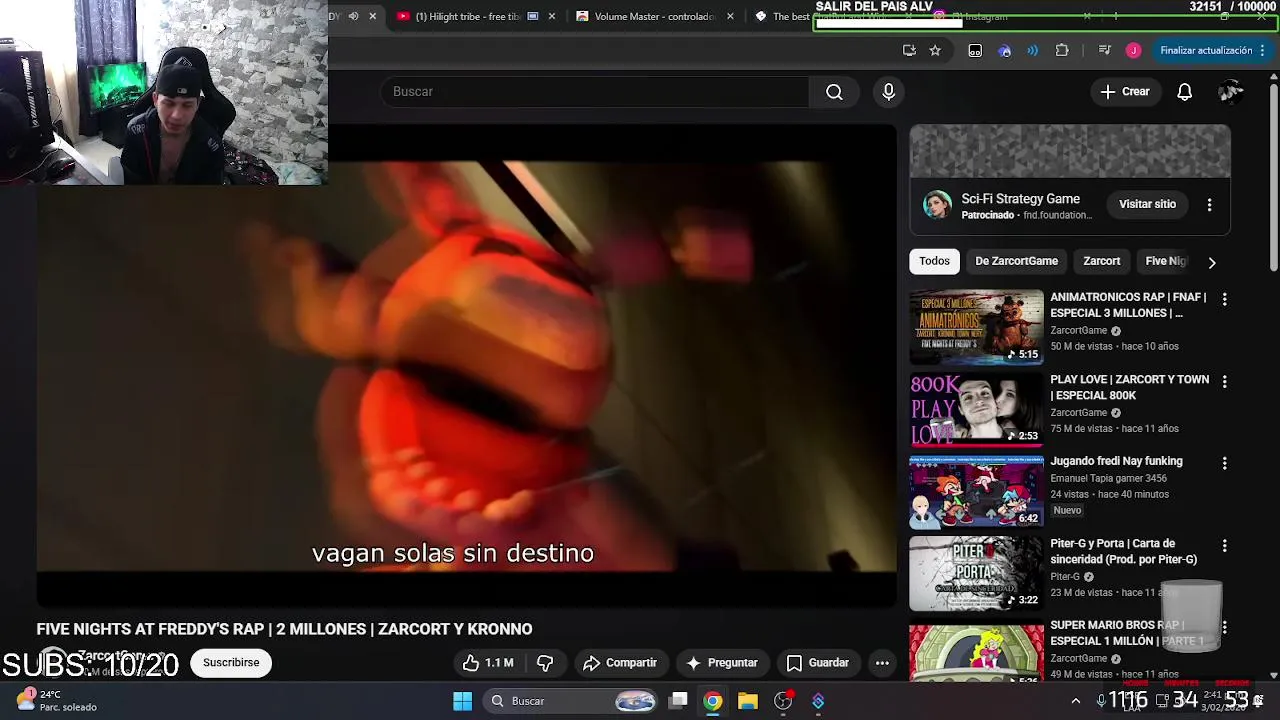
Task: Open File Explorer from the taskbar
Action: click(748, 701)
